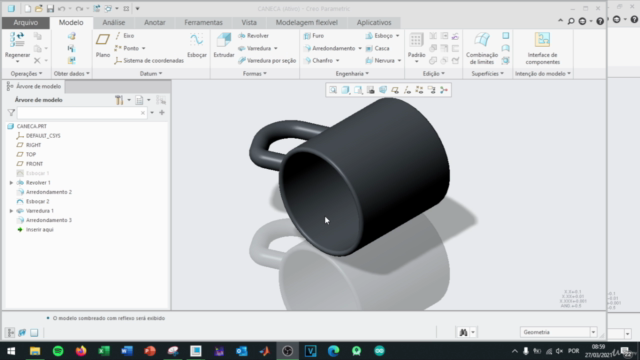Switch to the Ferramentas tab
This screenshot has height=360, width=640.
(203, 22)
